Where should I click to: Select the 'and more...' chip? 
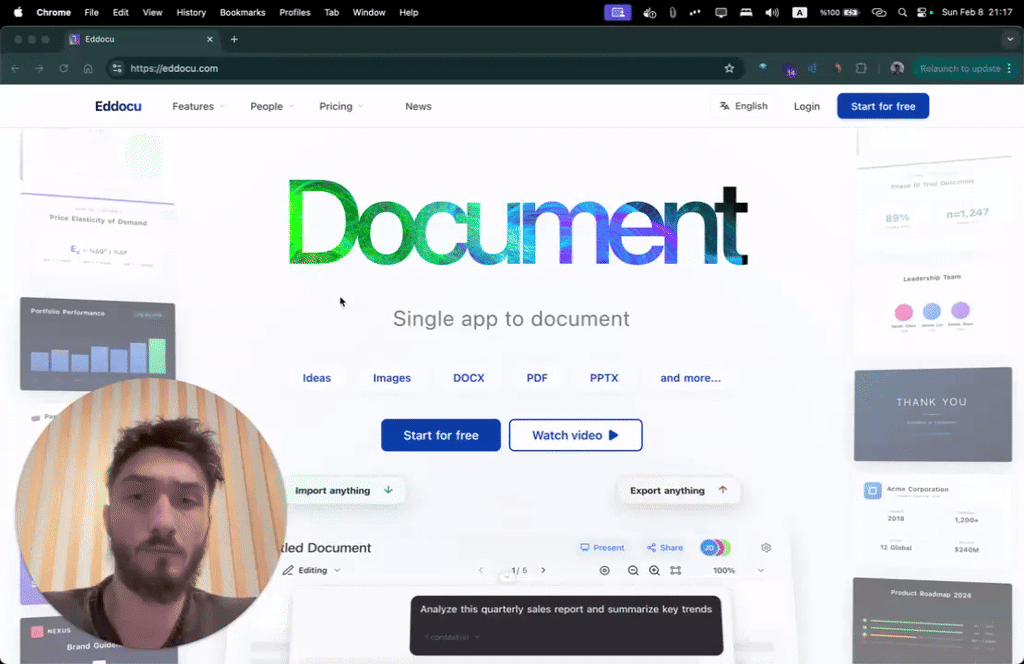point(690,378)
